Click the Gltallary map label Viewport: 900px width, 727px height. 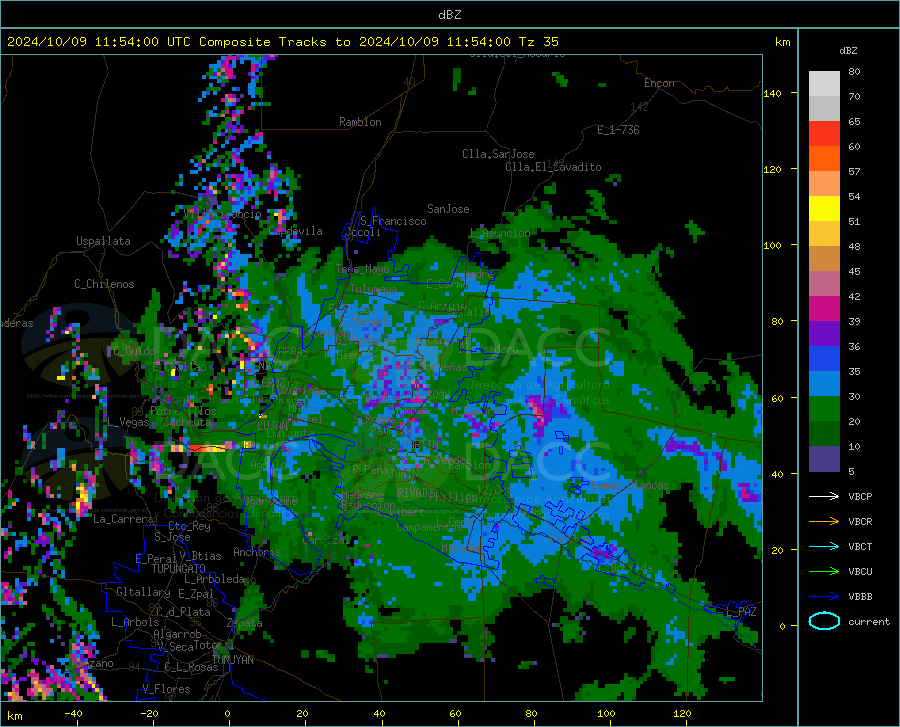(x=143, y=592)
